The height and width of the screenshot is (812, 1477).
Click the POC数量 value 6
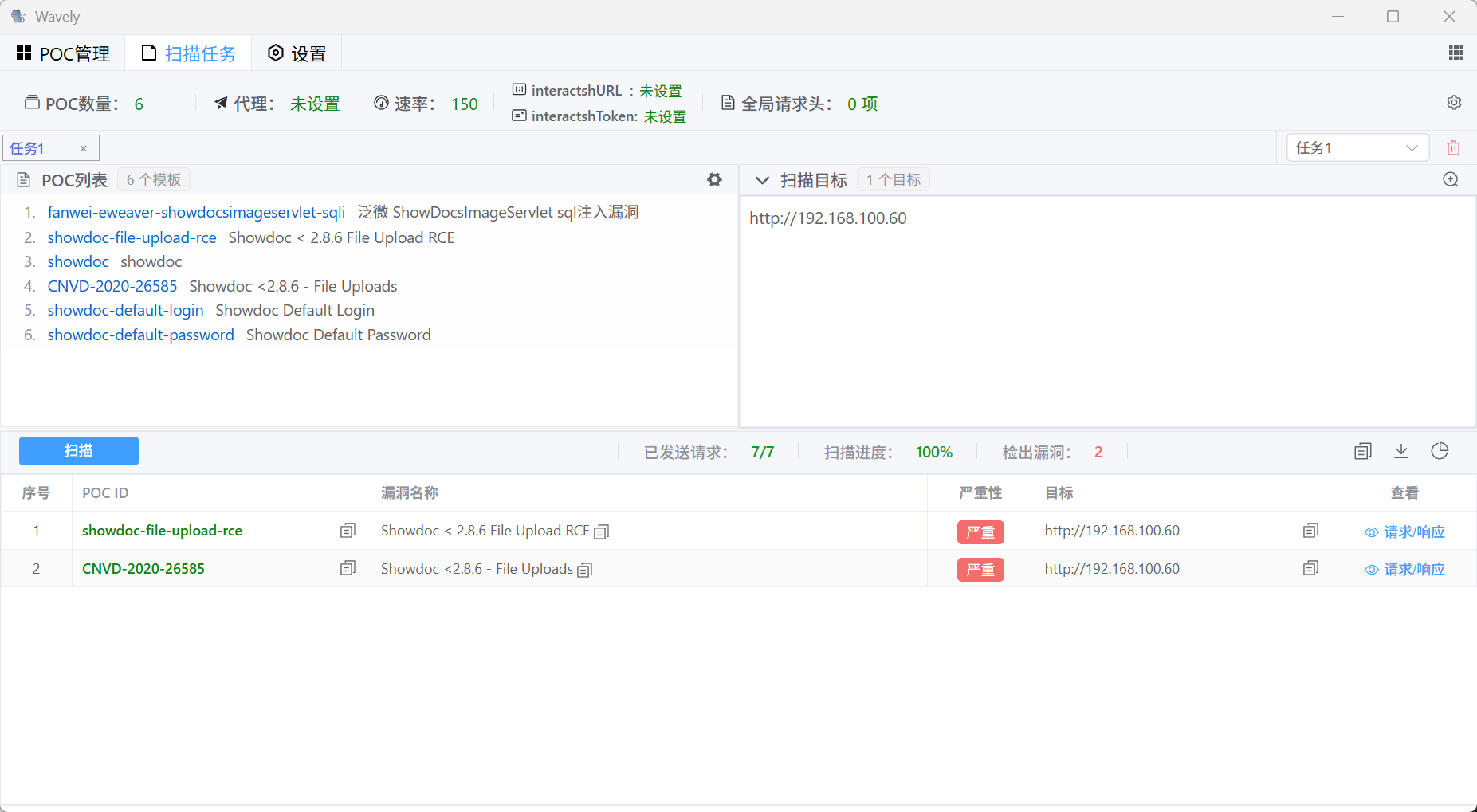point(139,104)
